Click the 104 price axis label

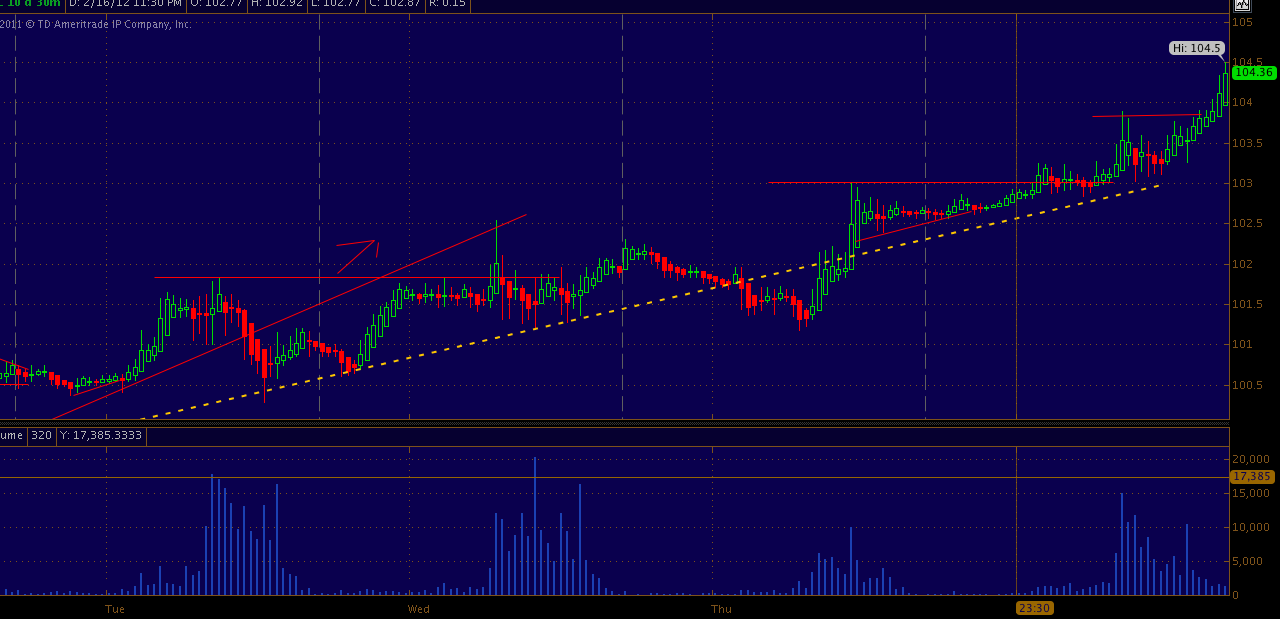(1242, 102)
